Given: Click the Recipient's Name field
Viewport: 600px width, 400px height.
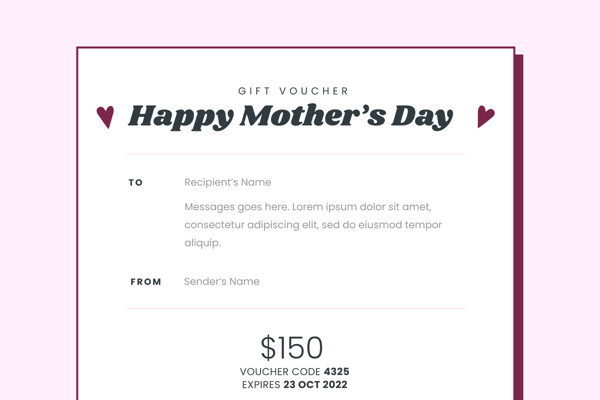Looking at the screenshot, I should click(228, 183).
